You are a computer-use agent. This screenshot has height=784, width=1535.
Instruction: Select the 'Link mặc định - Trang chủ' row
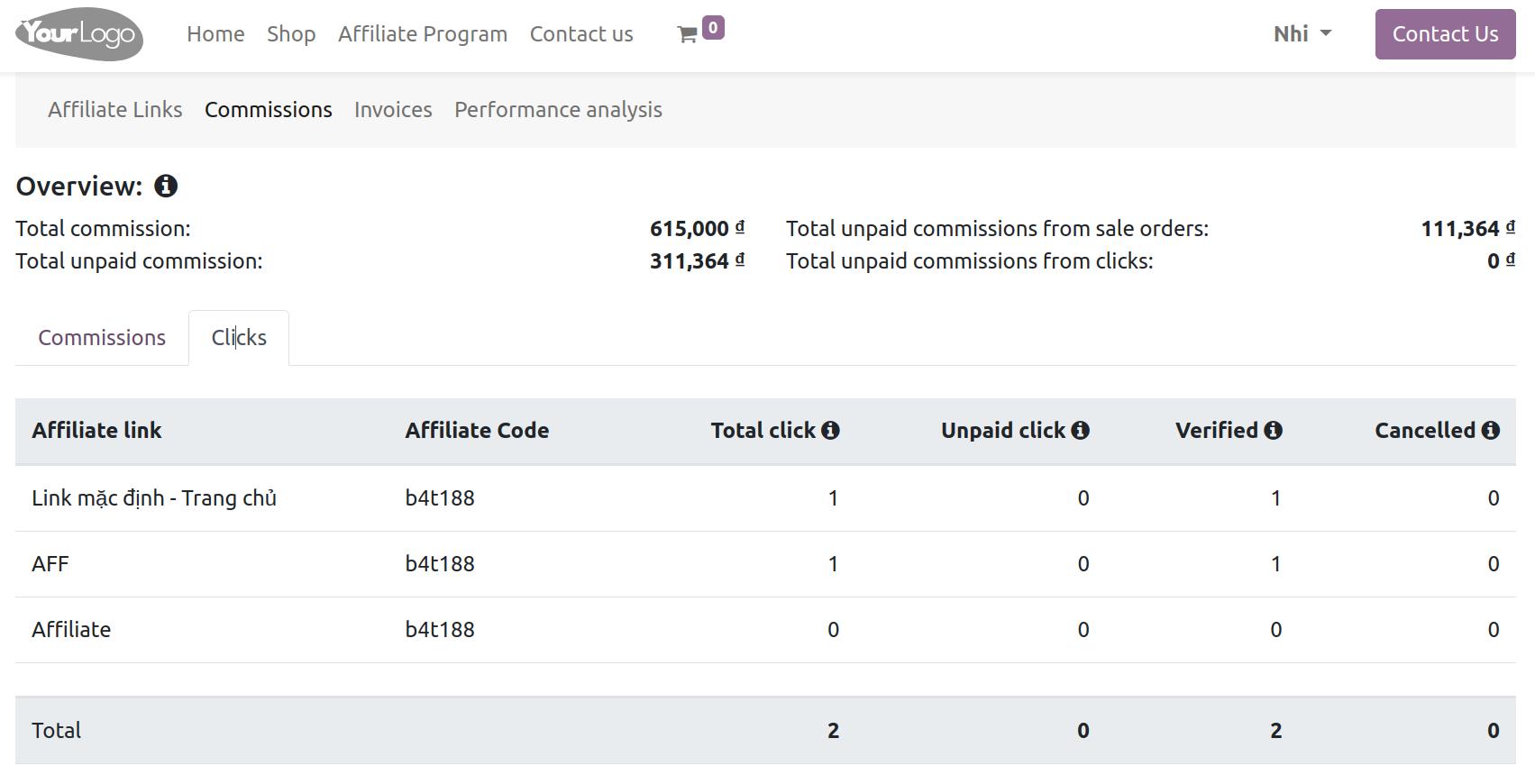pyautogui.click(x=765, y=498)
